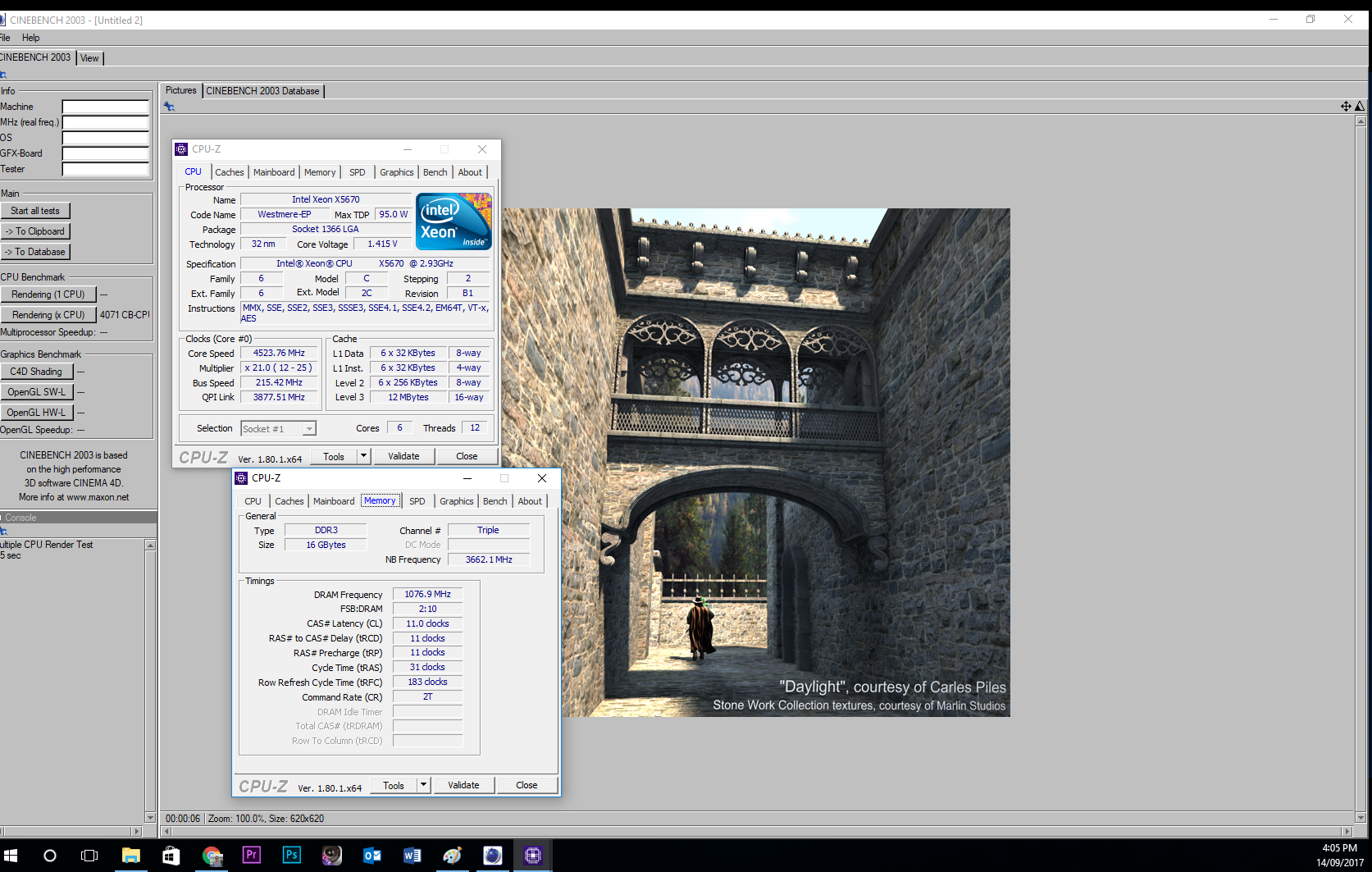Click the Console panel scroll up arrow
Viewport: 1372px width, 872px height.
coord(150,546)
